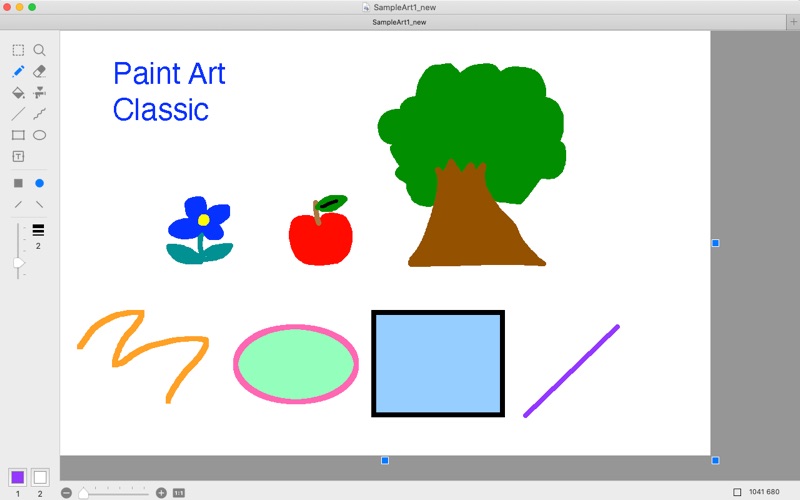800x500 pixels.
Task: Select the Eraser tool
Action: coord(39,71)
